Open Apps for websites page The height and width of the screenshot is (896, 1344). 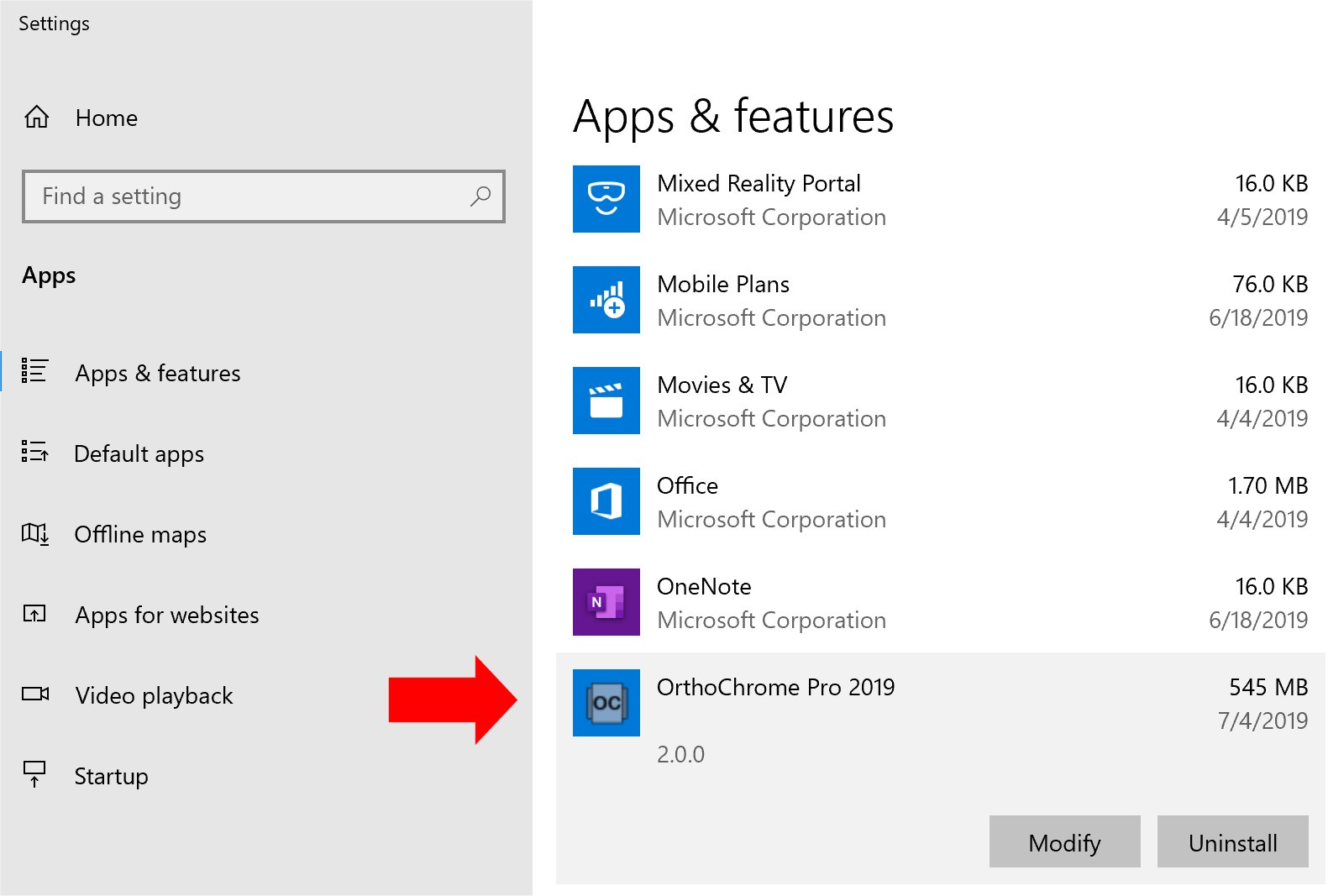[x=166, y=615]
